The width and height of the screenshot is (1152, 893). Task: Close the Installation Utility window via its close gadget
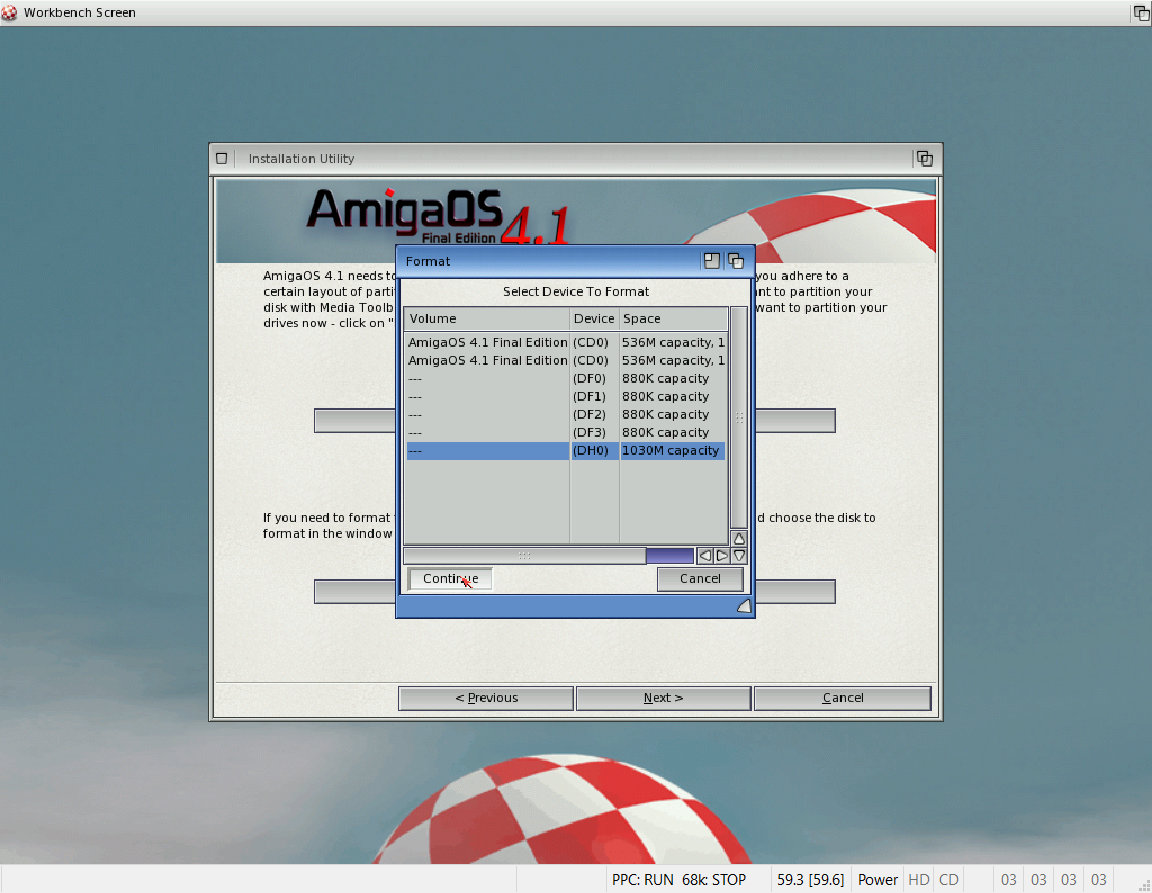coord(221,159)
